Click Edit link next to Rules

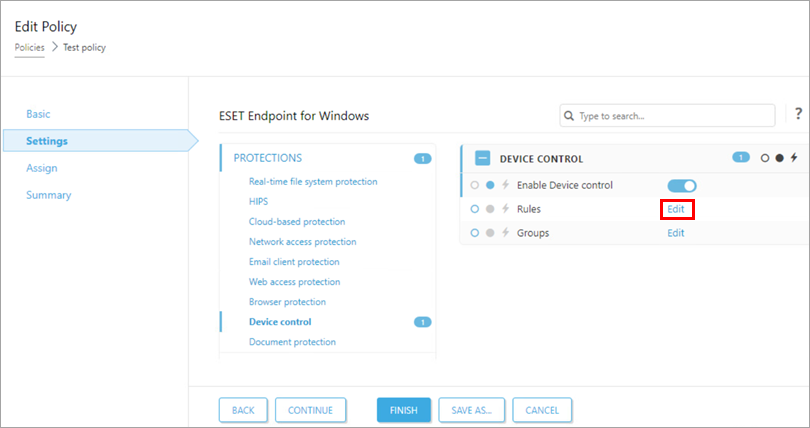coord(676,209)
